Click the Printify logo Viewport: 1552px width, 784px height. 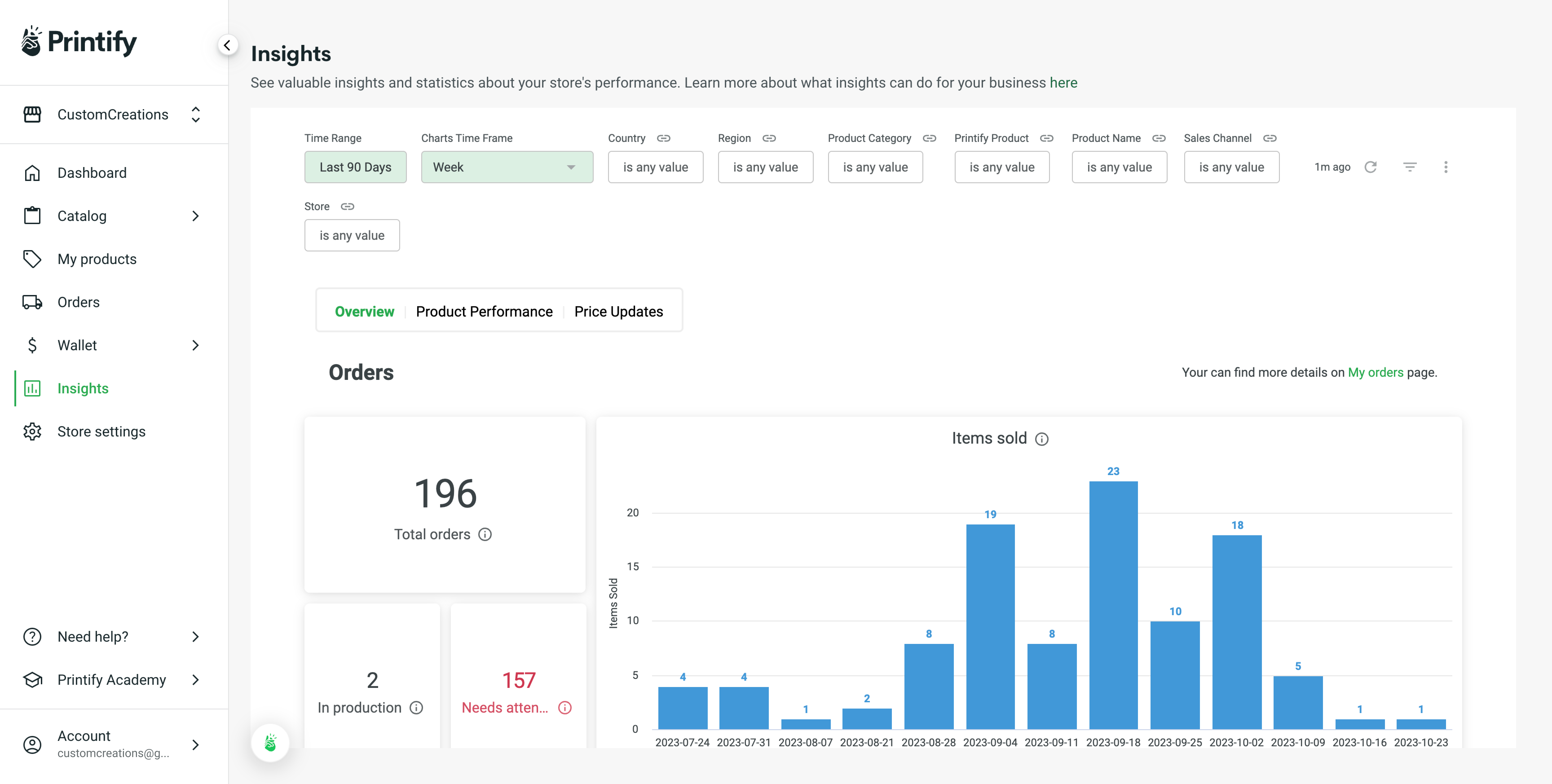tap(79, 42)
